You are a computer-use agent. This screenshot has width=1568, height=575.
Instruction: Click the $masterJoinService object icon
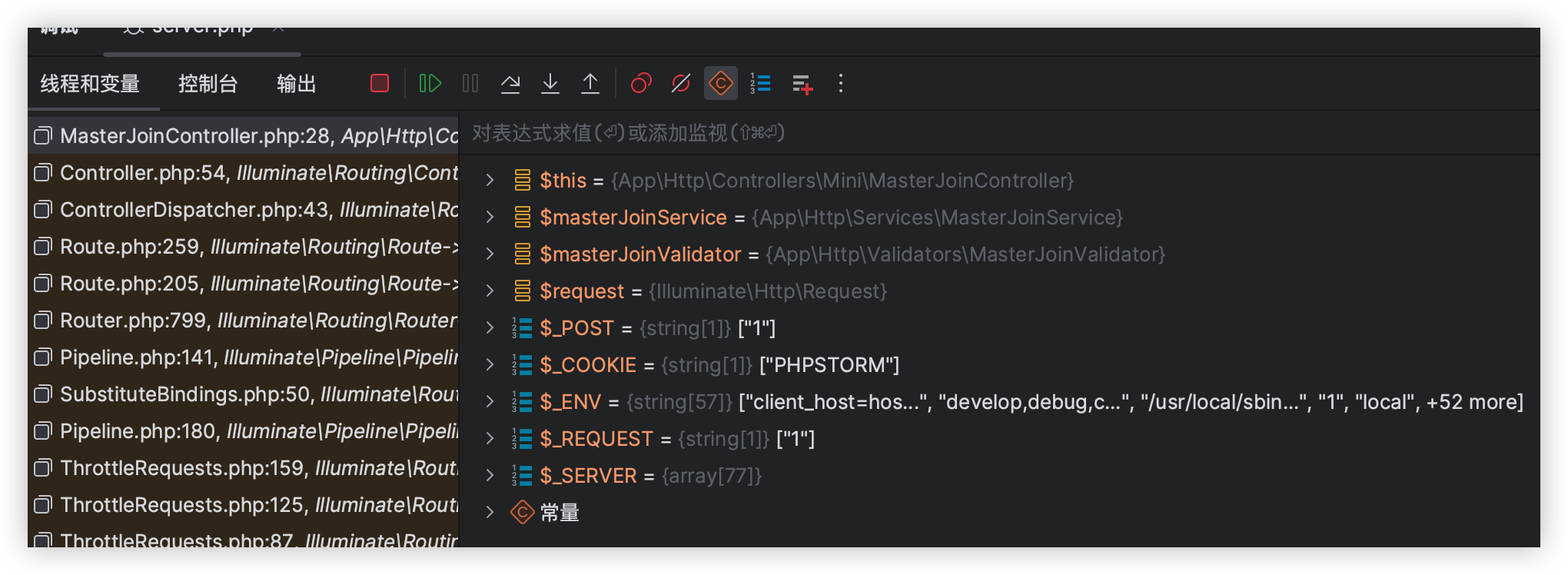point(523,218)
